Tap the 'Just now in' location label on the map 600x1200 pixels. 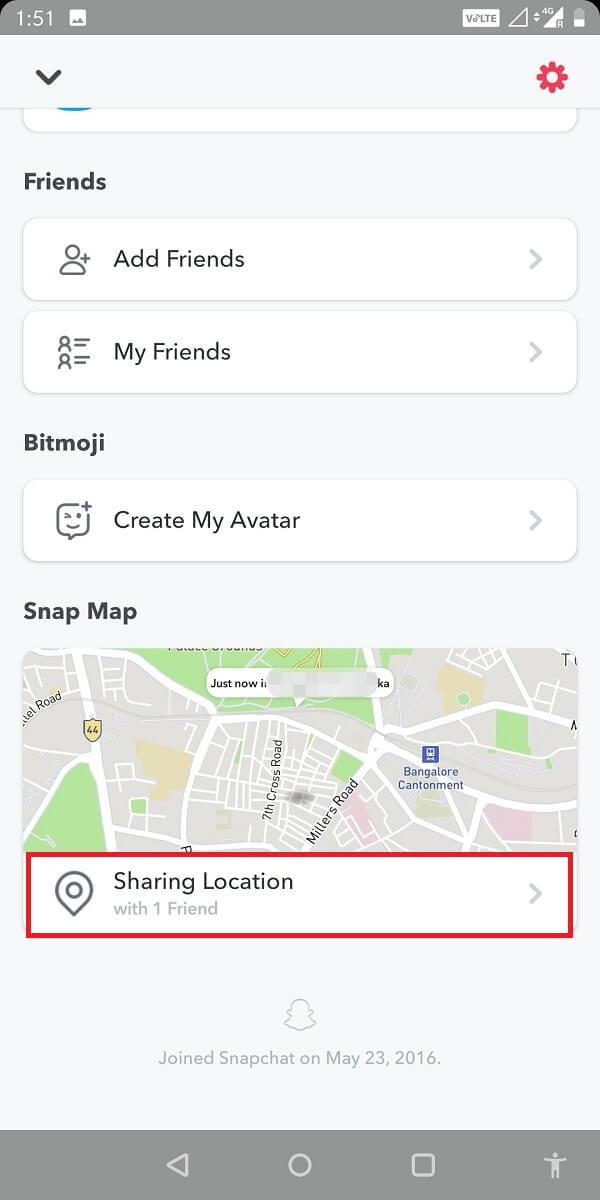coord(299,682)
